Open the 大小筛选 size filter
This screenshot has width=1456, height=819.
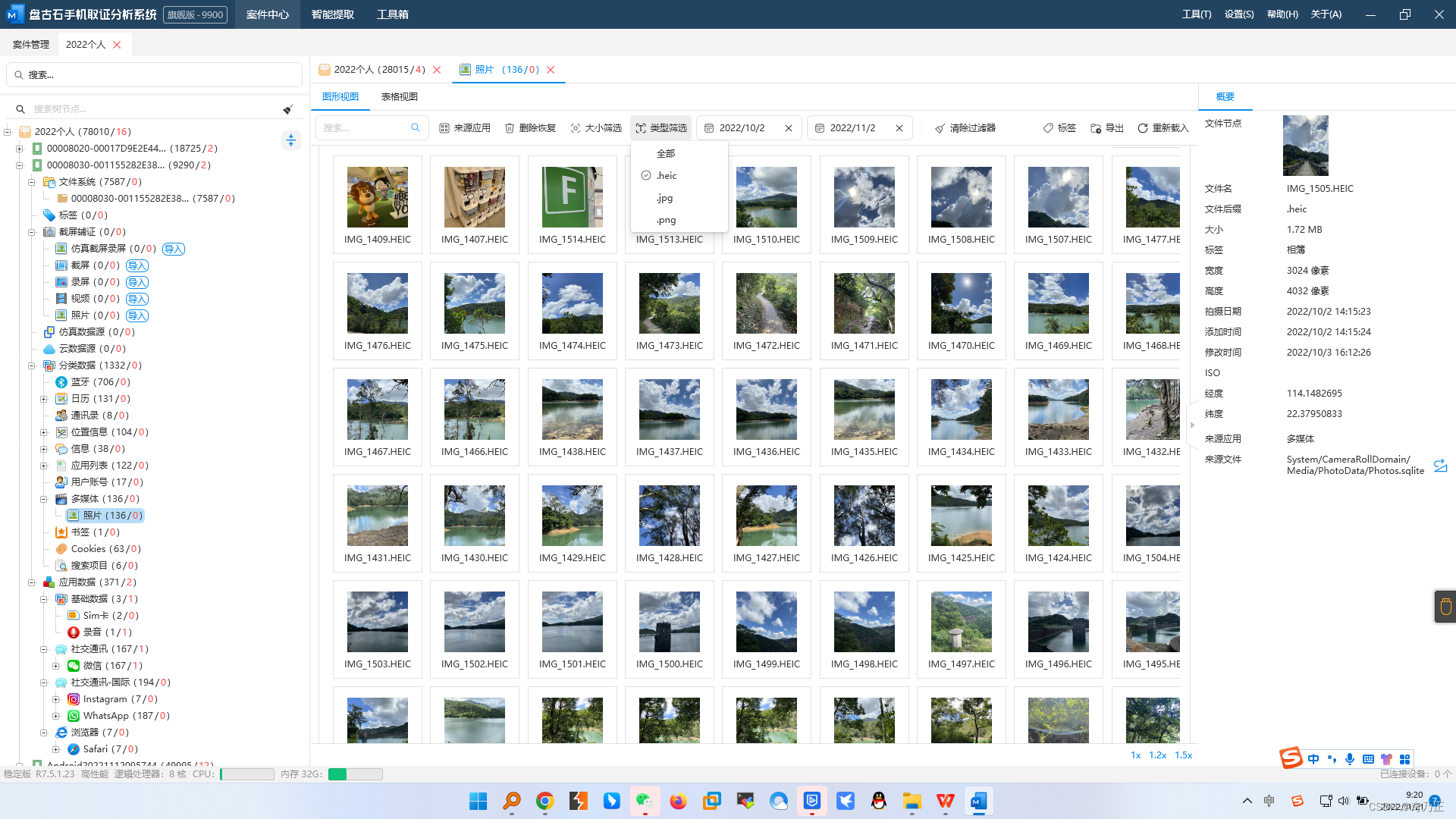pos(576,128)
